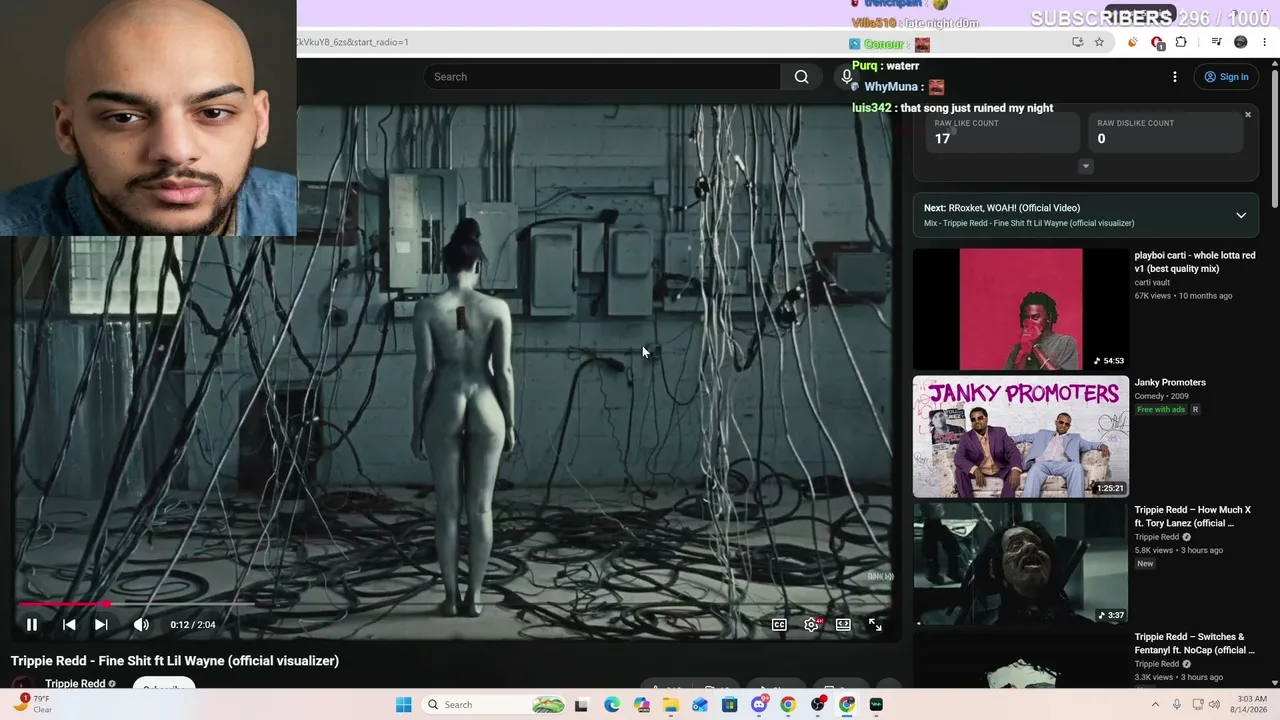Screen dimensions: 1280x720
Task: Open the YouTube three-dot settings menu
Action: pyautogui.click(x=1175, y=77)
